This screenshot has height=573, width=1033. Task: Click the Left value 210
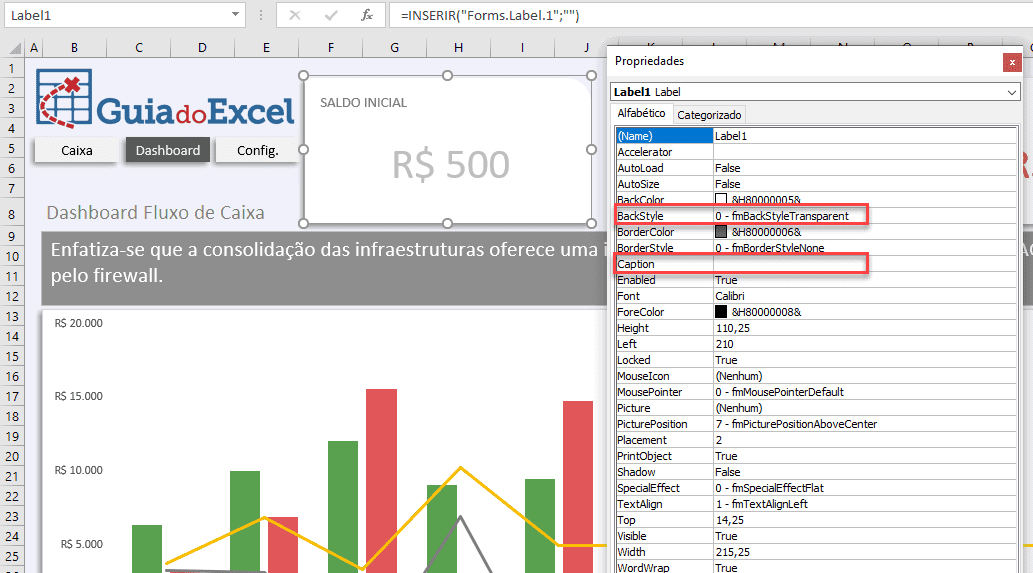[864, 344]
